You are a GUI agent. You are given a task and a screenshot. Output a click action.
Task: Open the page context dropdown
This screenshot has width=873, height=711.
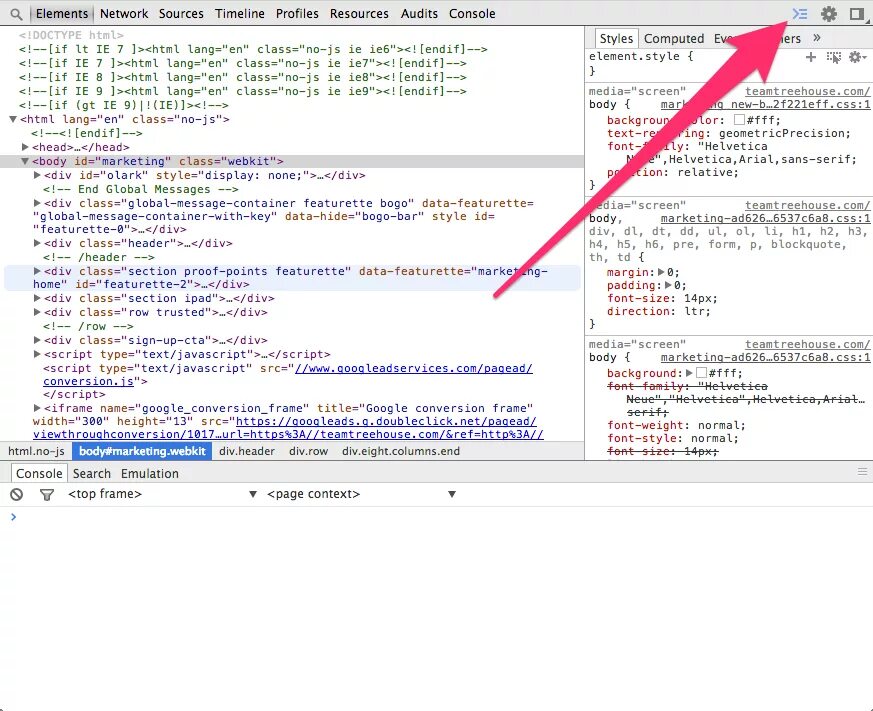361,494
